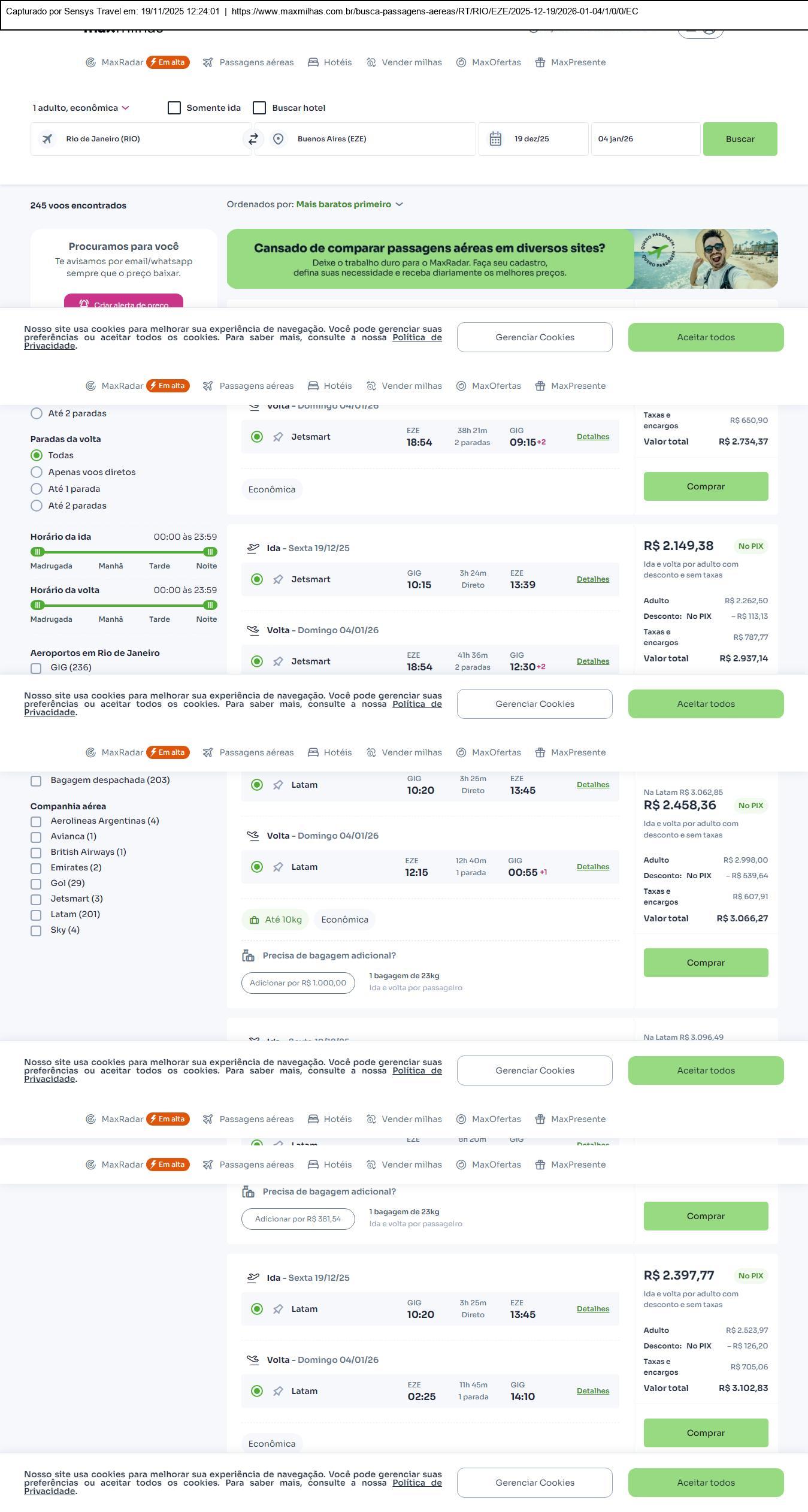Image resolution: width=808 pixels, height=1512 pixels.
Task: Click the left handle of 'Horário da ida' slider
Action: point(38,552)
